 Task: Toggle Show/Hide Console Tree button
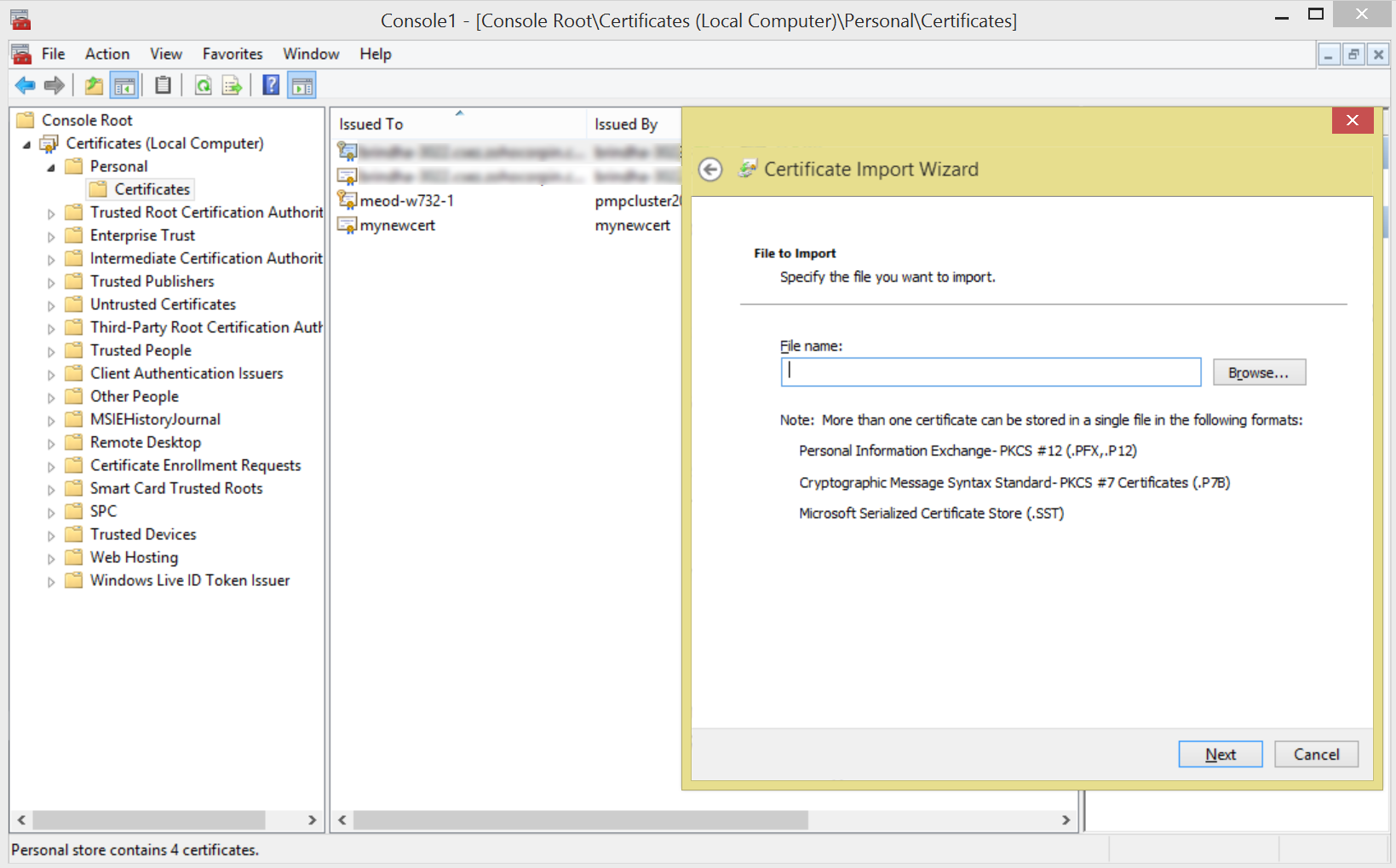click(x=124, y=85)
